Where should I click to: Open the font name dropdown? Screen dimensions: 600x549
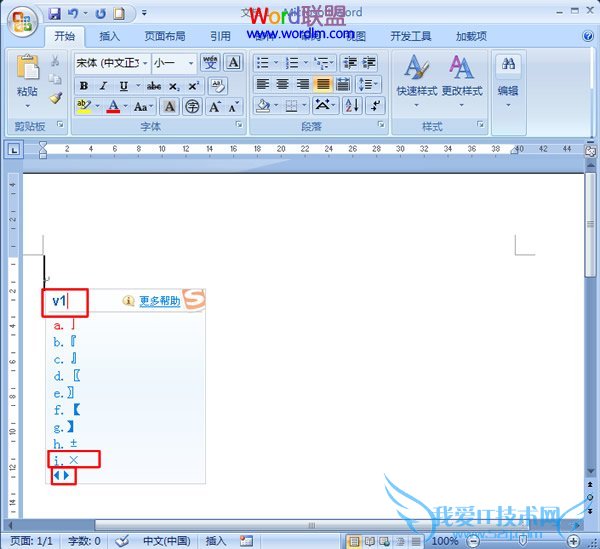[x=145, y=63]
